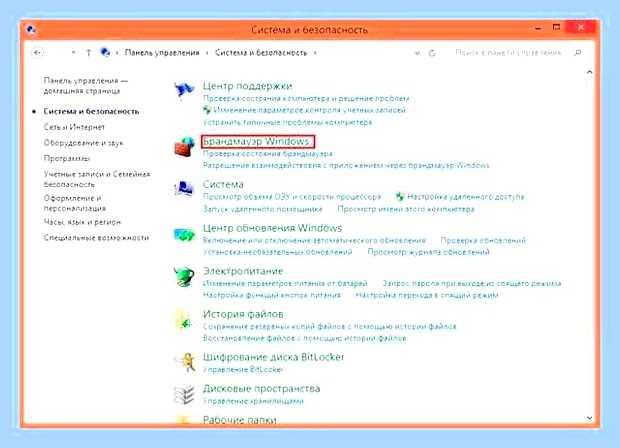Open Система heading link
Viewport: 620px width, 448px height.
pyautogui.click(x=223, y=184)
